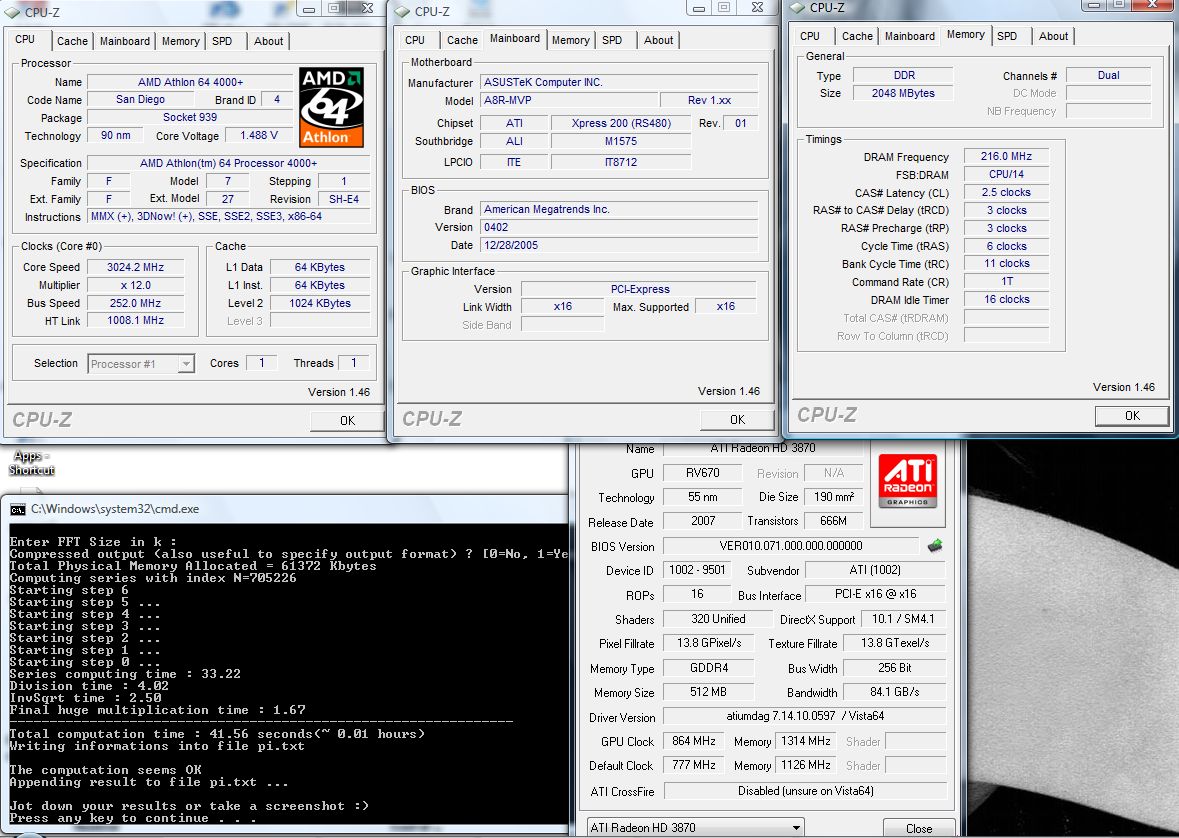This screenshot has width=1179, height=838.
Task: Select CPU tab in right CPU-Z window
Action: [810, 36]
